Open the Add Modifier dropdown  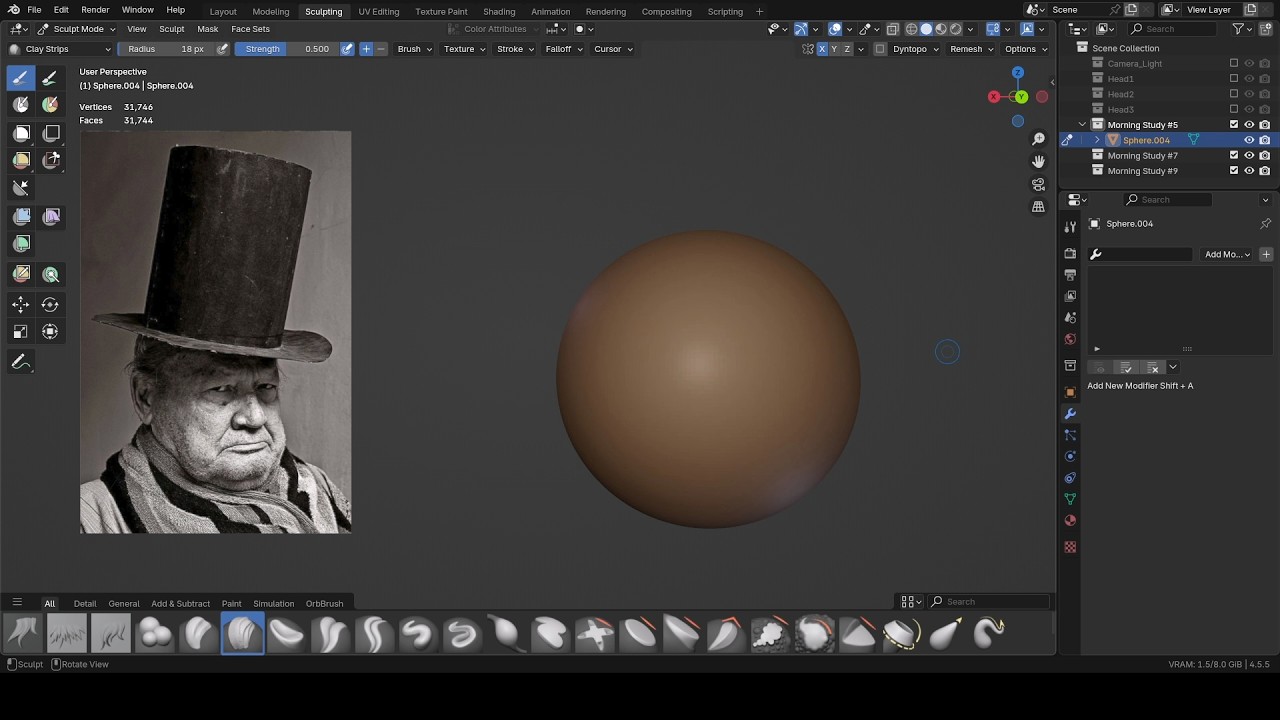tap(1227, 255)
